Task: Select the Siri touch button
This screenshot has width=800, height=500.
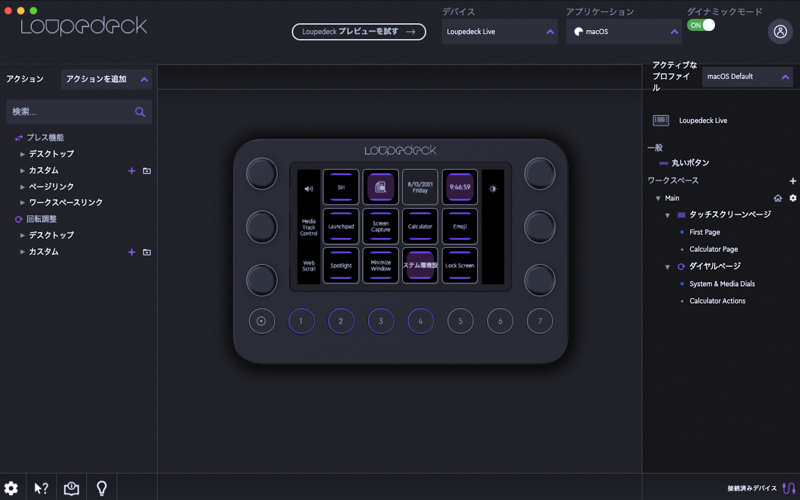Action: (341, 187)
